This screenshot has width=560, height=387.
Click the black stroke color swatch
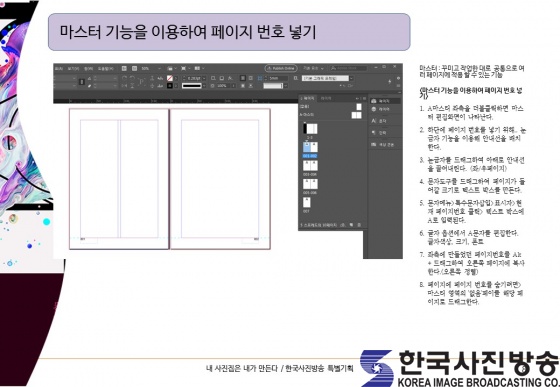coord(170,86)
